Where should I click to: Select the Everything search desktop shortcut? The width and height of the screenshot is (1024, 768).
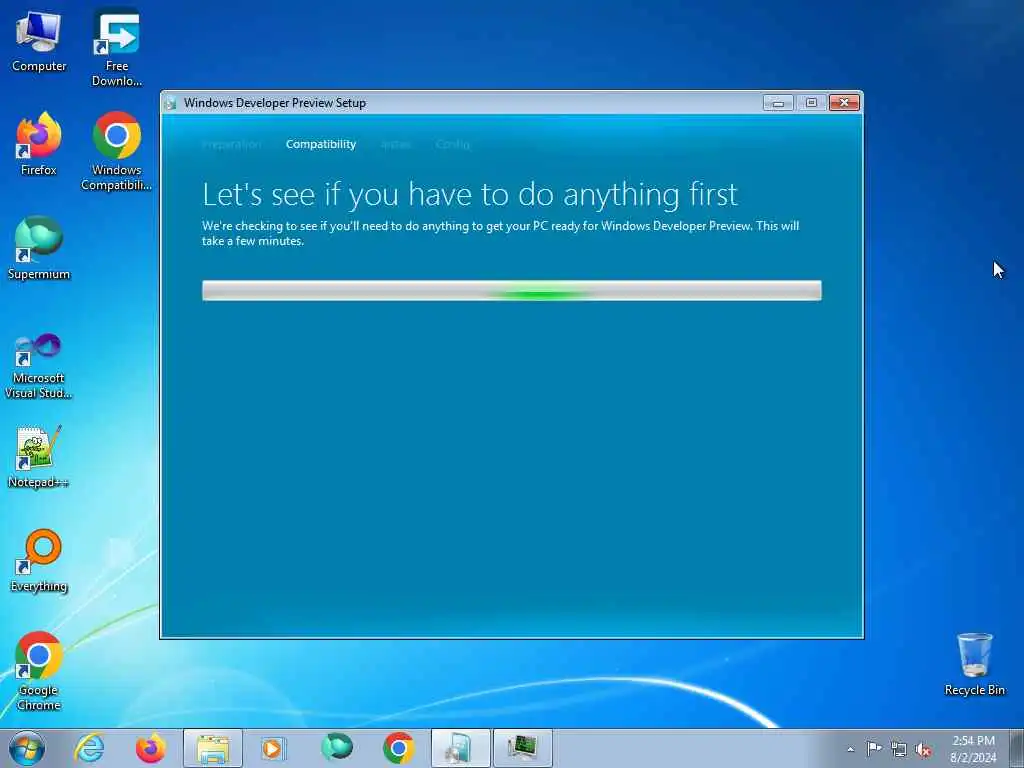point(39,561)
